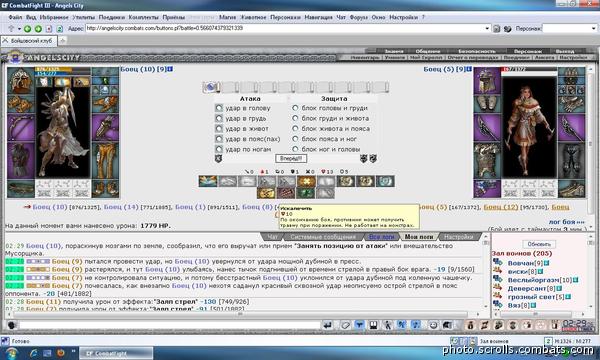Open the Настройки menu in menu bar
Screen dimensions: 600x360
[403, 17]
